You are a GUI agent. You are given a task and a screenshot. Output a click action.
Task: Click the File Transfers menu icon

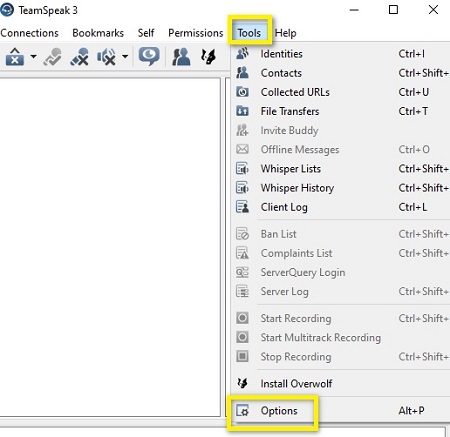point(242,111)
